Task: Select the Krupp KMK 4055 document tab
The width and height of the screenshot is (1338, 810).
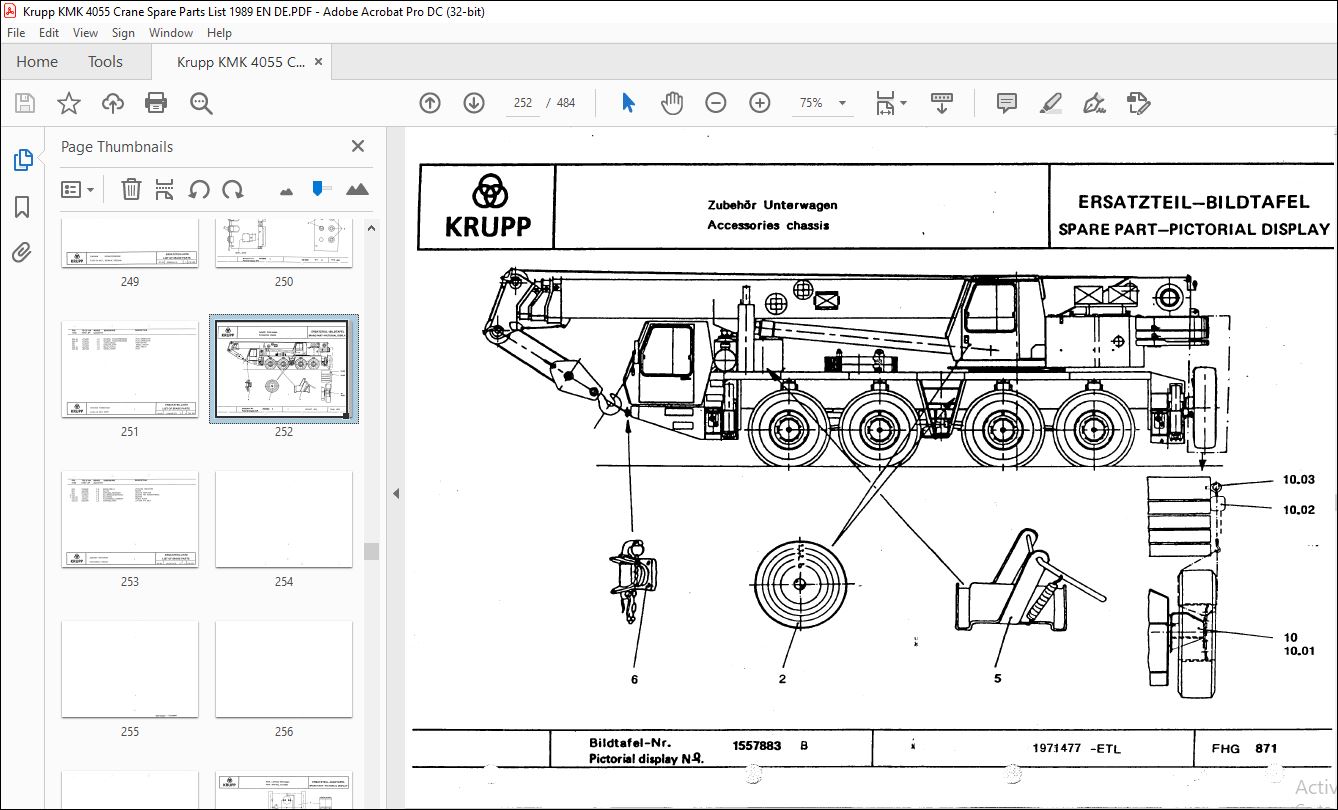Action: (x=241, y=62)
